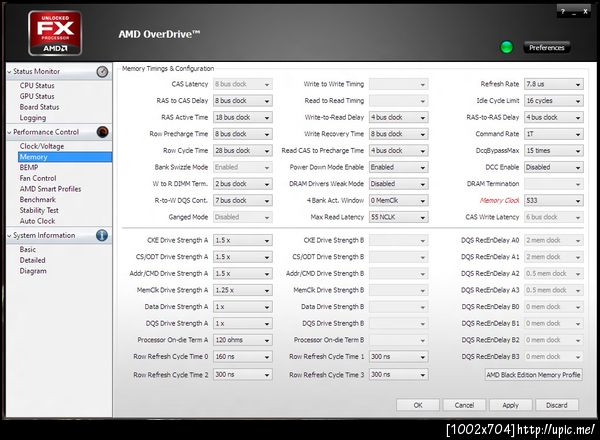Open Row Refresh Cycle Time 3 dropdown
600x440 pixels.
[x=398, y=375]
